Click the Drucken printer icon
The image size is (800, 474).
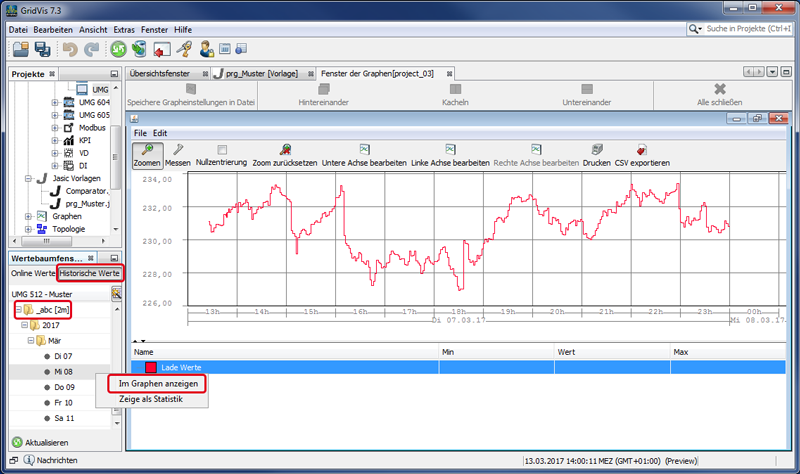[x=597, y=149]
